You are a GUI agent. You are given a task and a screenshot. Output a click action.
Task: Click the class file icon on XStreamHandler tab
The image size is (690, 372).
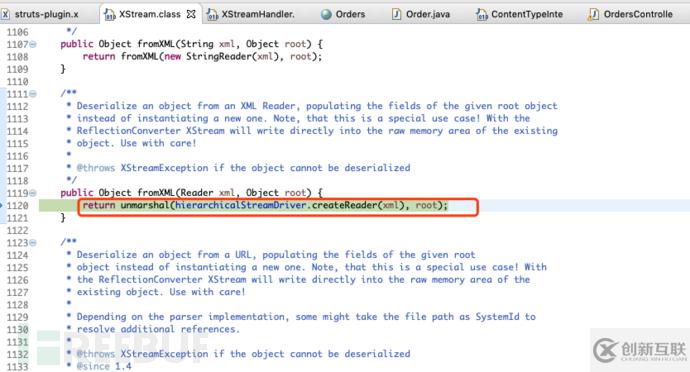tap(213, 15)
